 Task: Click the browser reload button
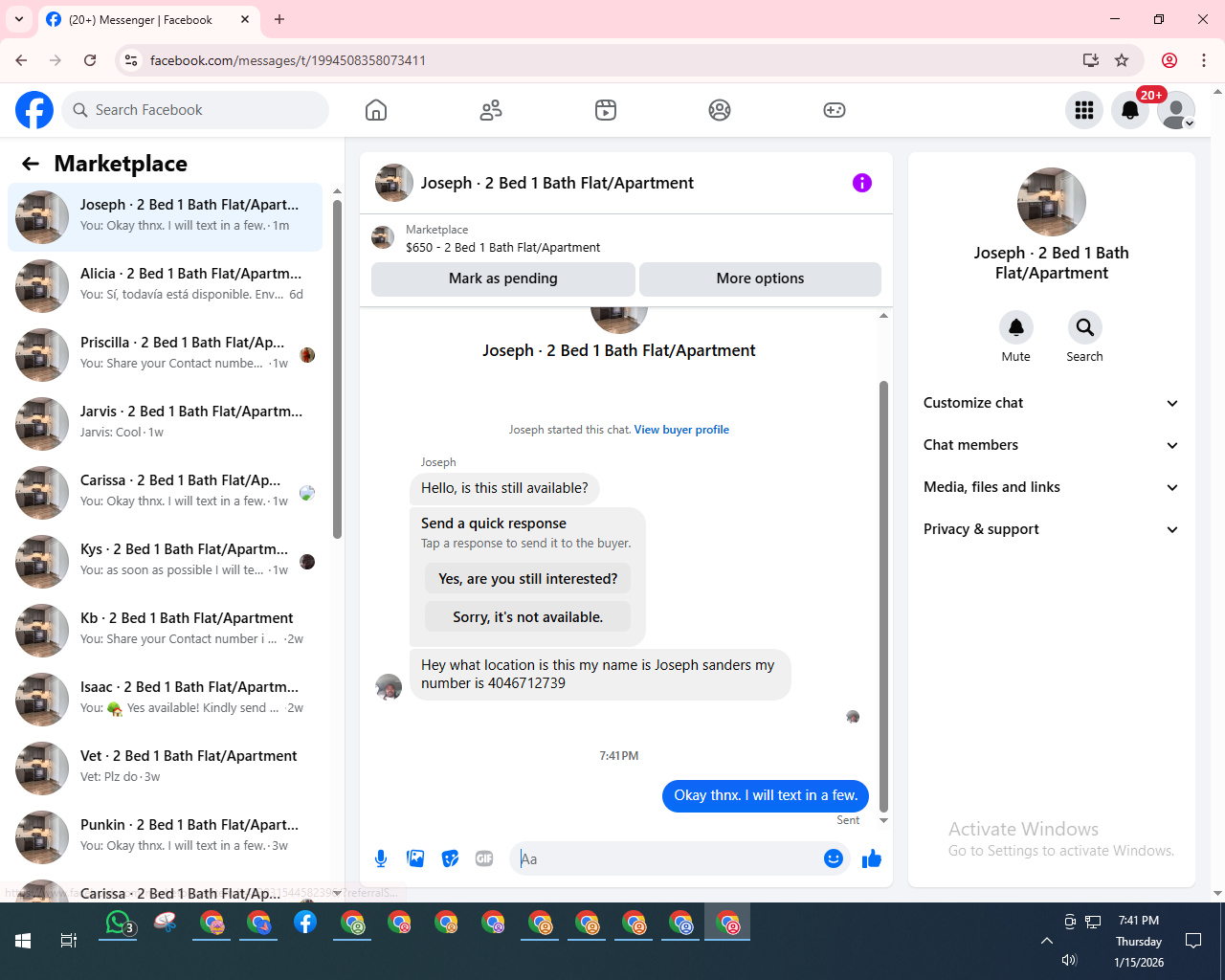tap(90, 60)
